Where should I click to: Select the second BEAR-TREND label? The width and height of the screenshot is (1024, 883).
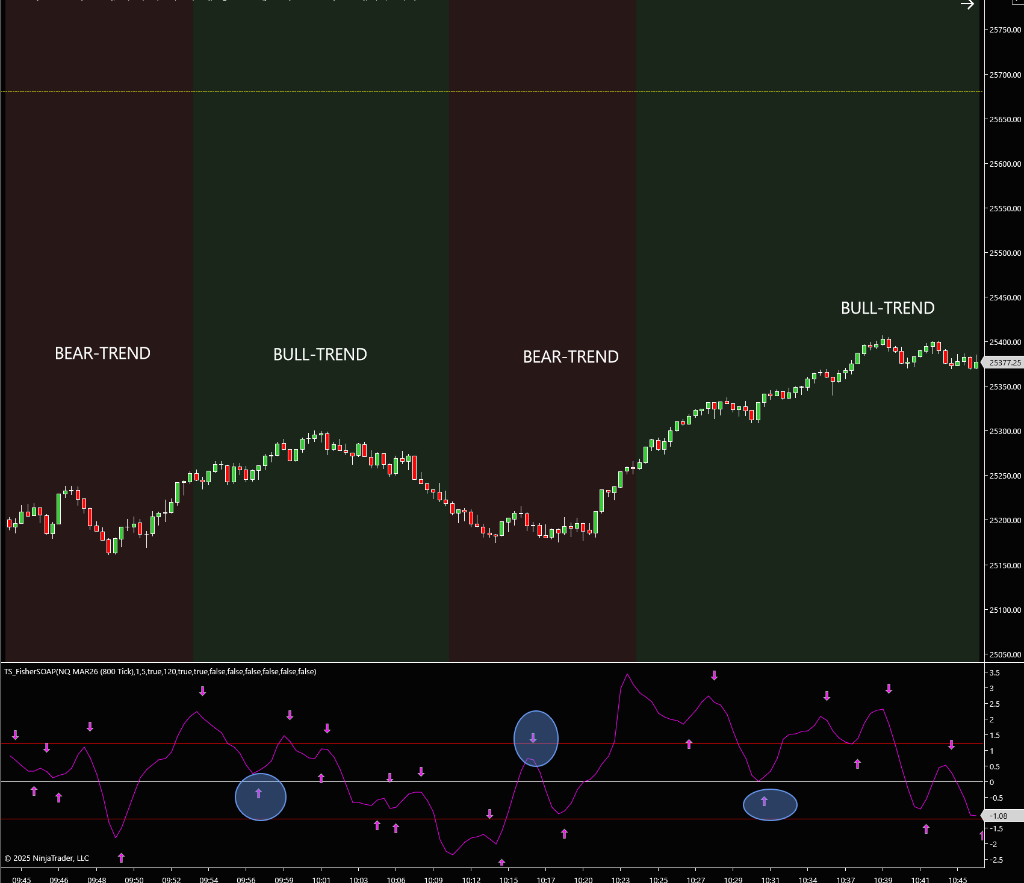(570, 357)
